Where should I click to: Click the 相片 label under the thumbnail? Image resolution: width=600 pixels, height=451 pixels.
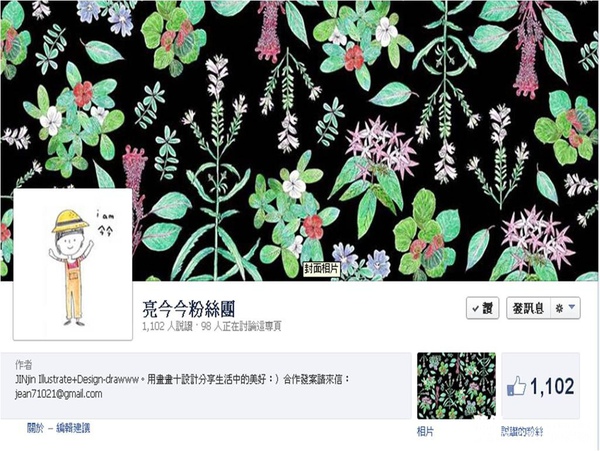pos(425,432)
